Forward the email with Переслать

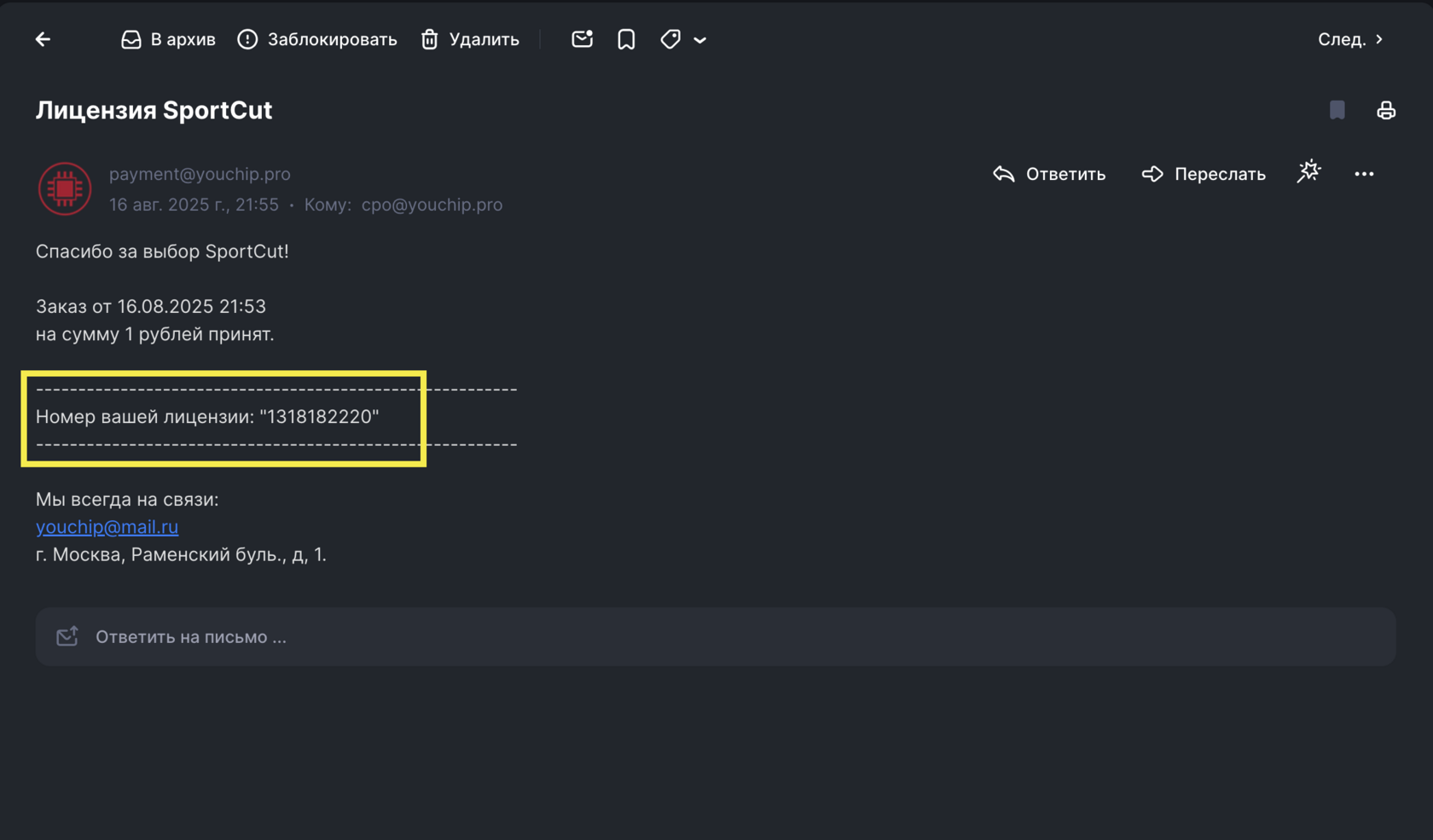pyautogui.click(x=1204, y=174)
